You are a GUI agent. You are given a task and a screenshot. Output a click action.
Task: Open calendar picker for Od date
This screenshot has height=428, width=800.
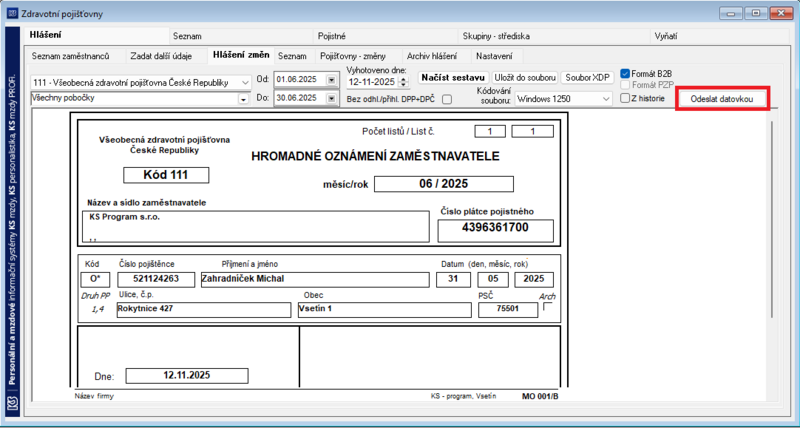pos(332,80)
